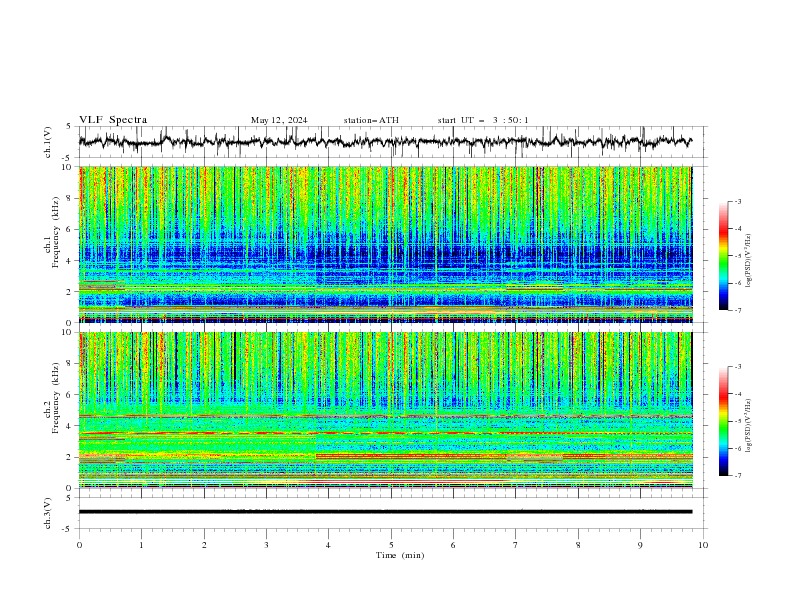Image resolution: width=792 pixels, height=612 pixels.
Task: Click the "-5" tick of the ch.3(V) axis
Action: tap(68, 529)
